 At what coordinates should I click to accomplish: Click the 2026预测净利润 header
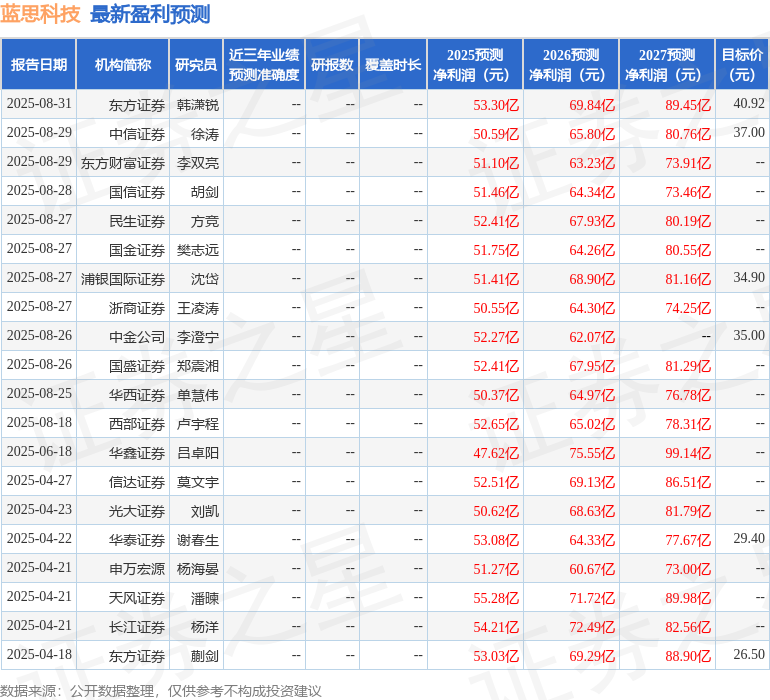(571, 64)
